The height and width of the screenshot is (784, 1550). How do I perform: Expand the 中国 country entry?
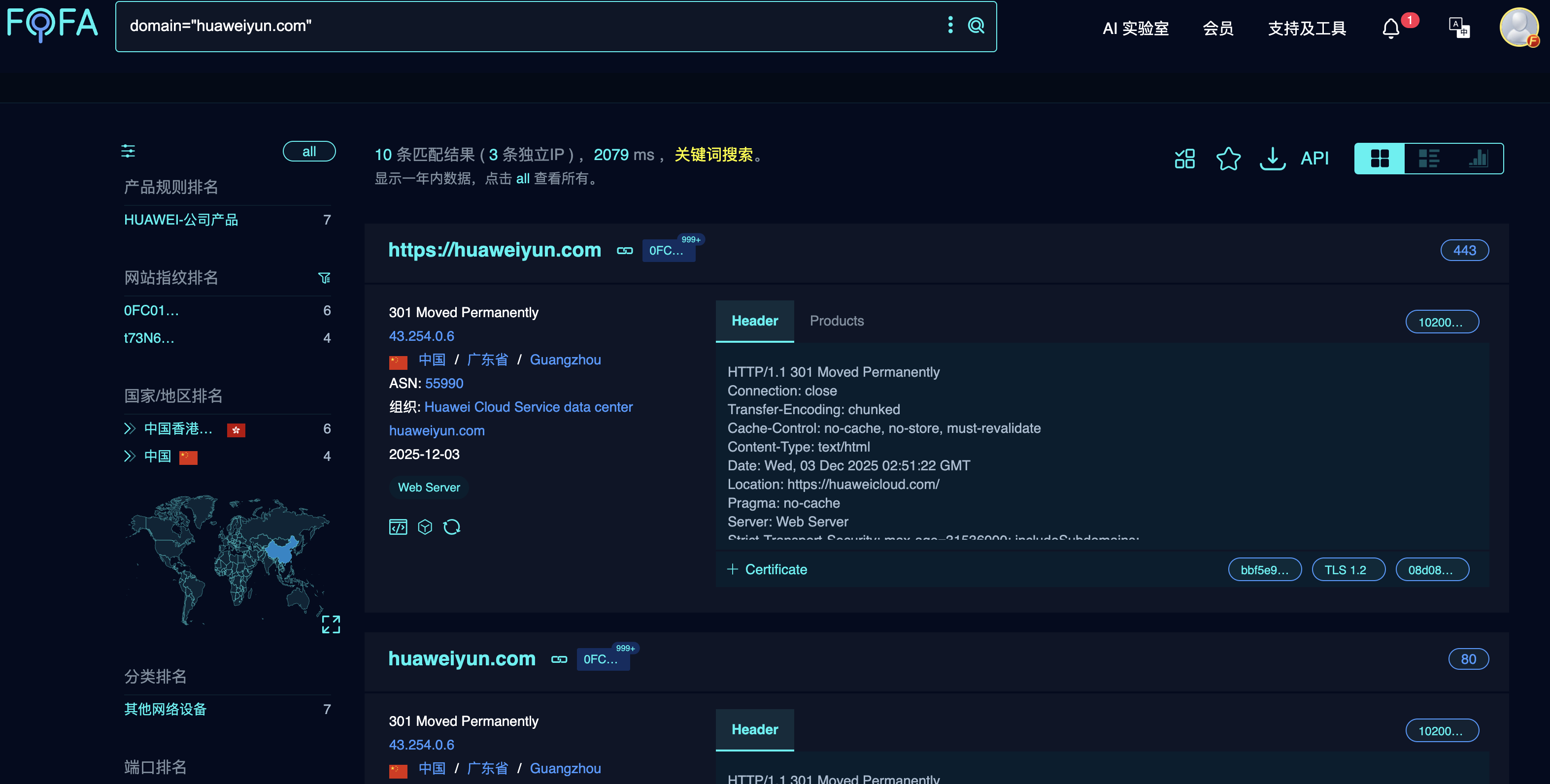tap(130, 457)
